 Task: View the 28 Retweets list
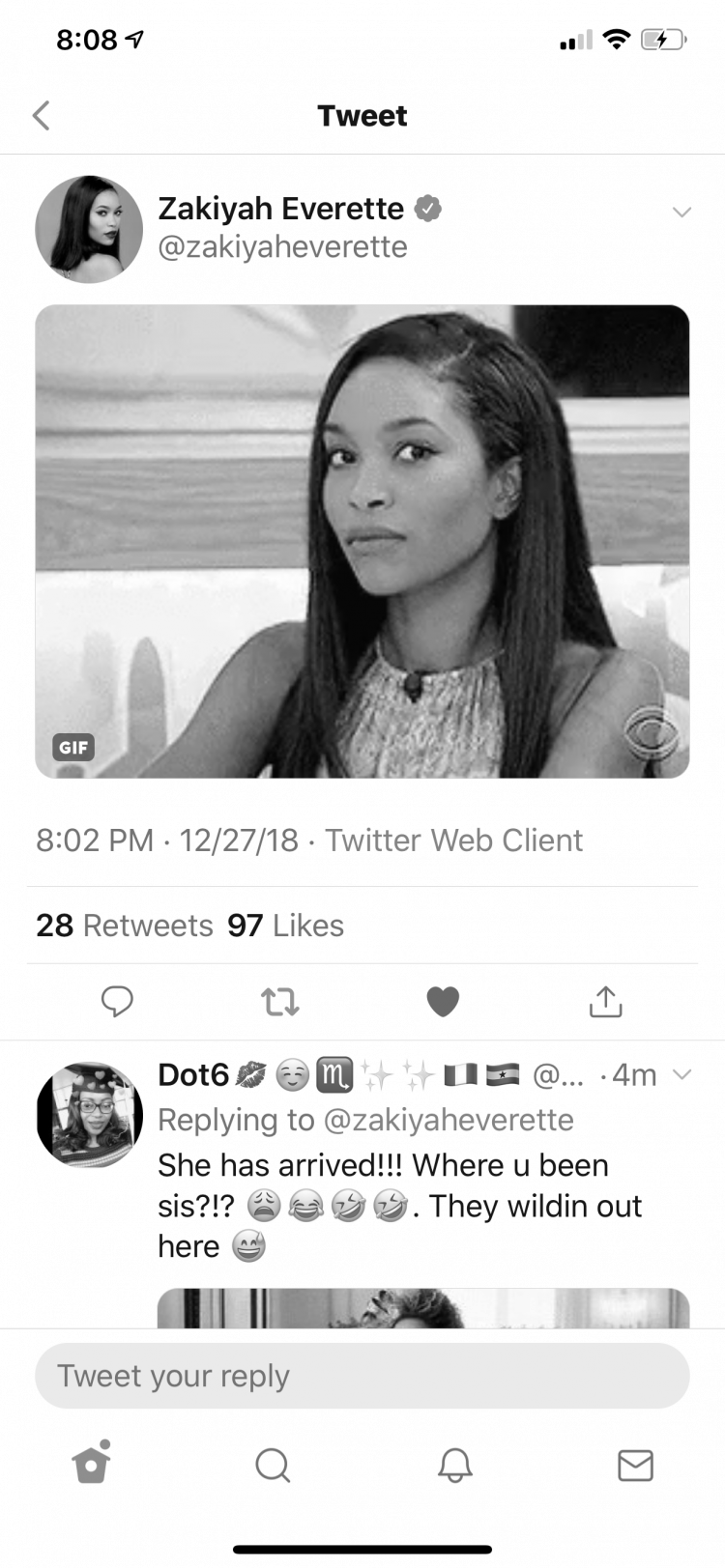click(125, 926)
